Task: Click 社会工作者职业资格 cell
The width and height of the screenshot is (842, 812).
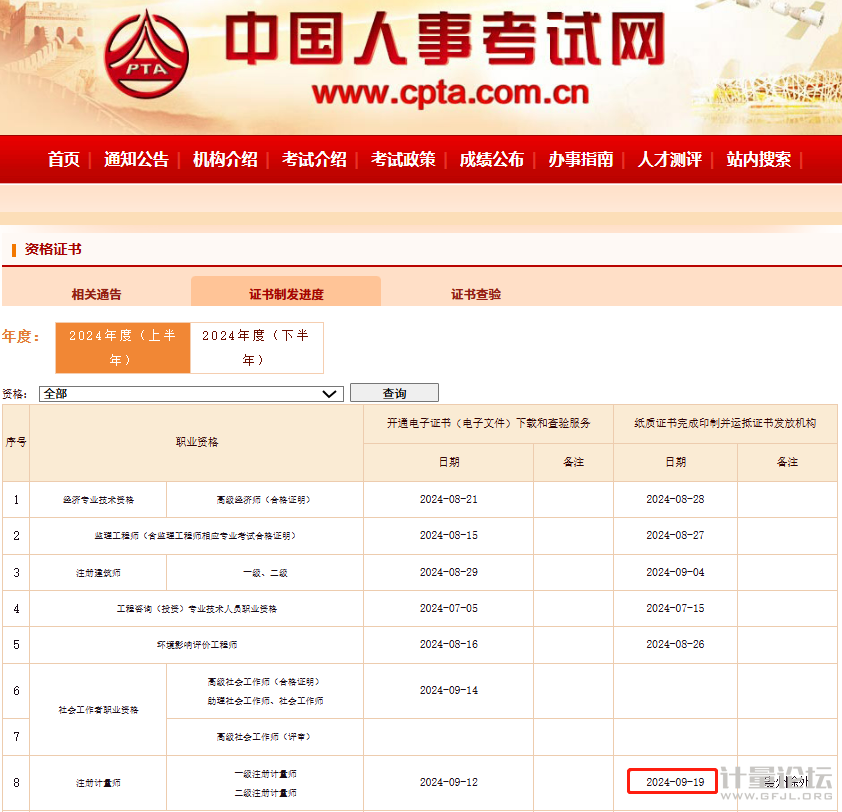Action: [x=98, y=710]
